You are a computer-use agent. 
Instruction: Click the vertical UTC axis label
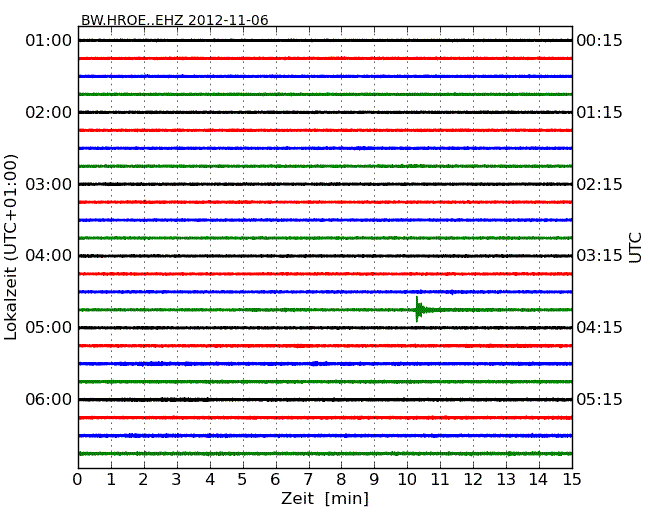635,248
